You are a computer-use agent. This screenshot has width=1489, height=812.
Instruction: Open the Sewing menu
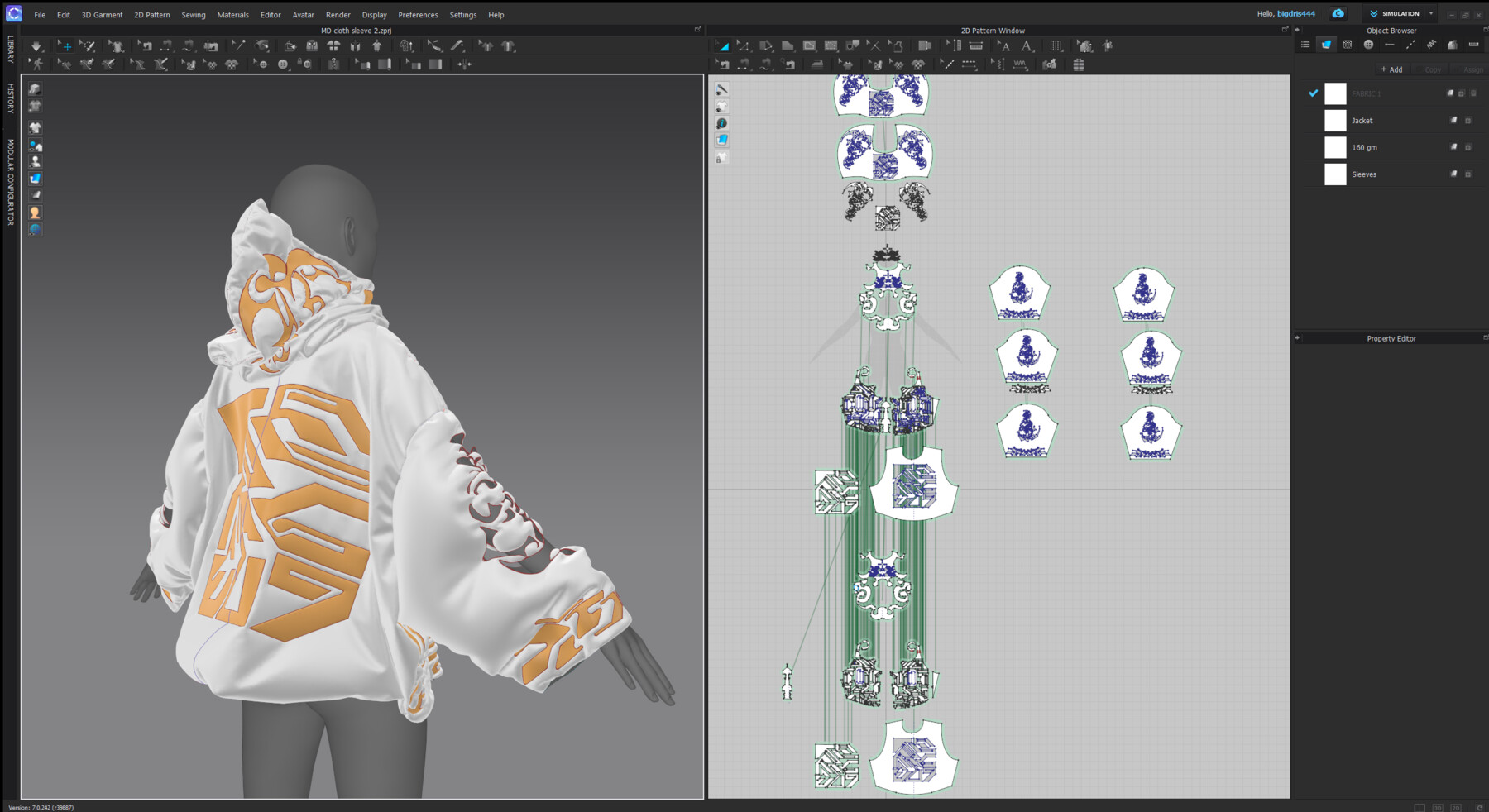[193, 14]
